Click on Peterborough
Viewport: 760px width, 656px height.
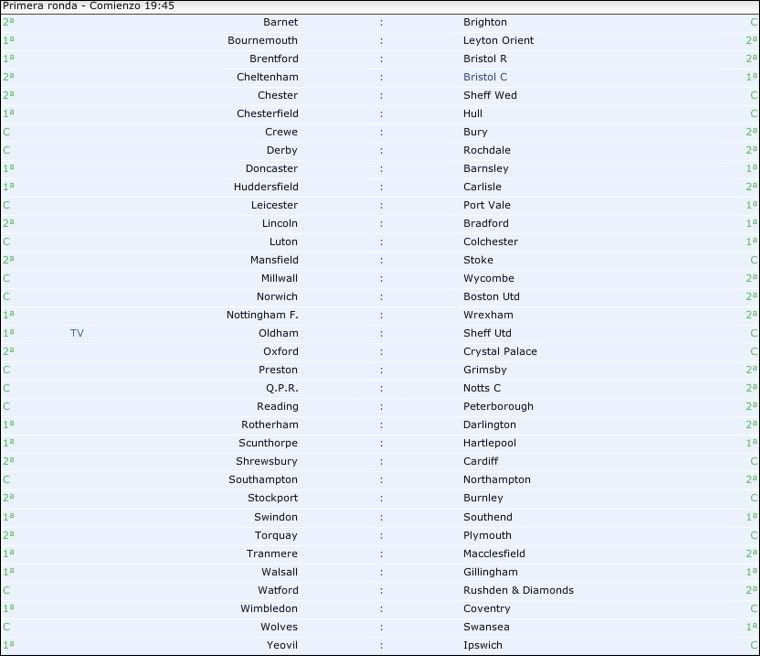(498, 406)
